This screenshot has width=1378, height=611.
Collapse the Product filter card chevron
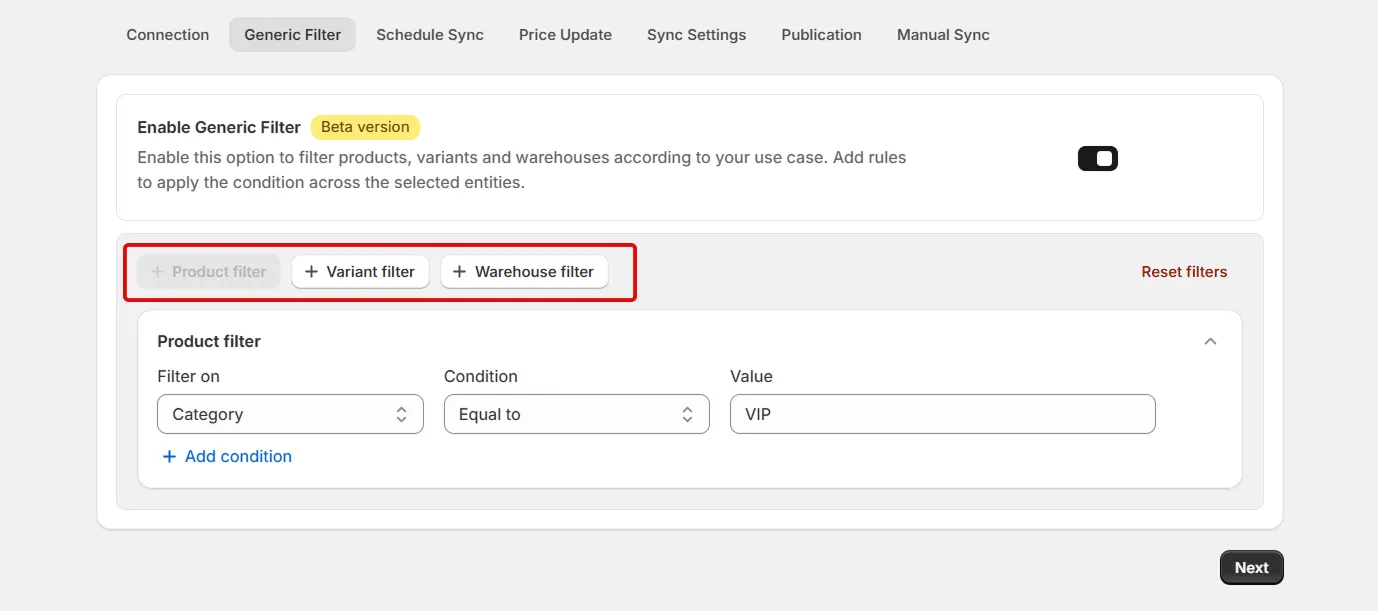[1210, 342]
